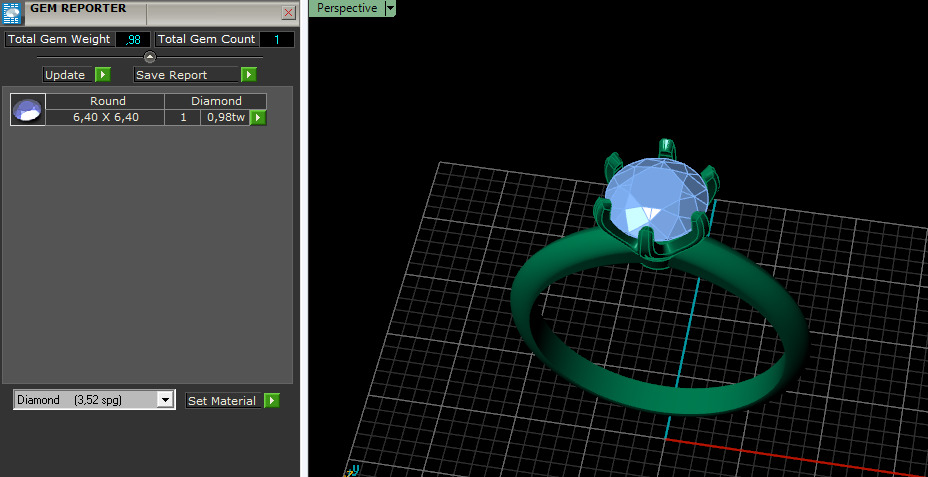Viewport: 928px width, 477px height.
Task: Click the 0,98tw weight cell
Action: pos(225,117)
